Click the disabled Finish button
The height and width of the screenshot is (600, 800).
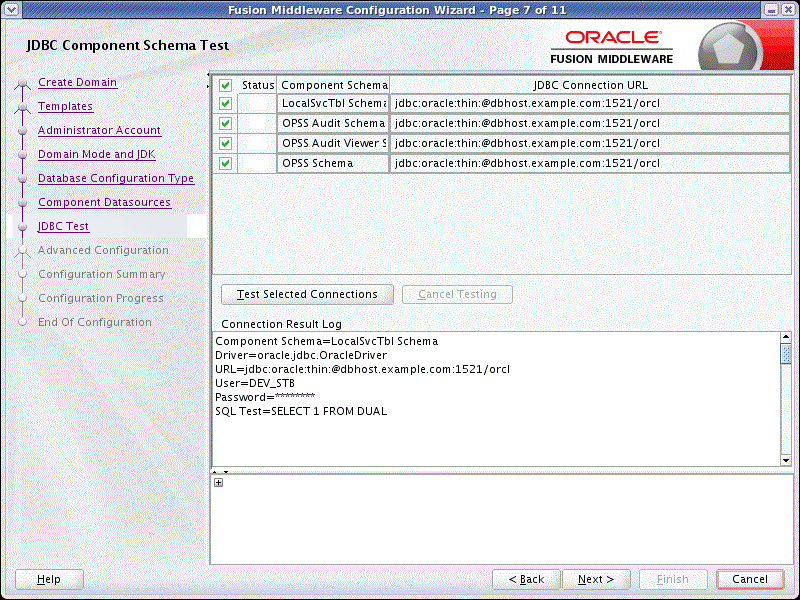(672, 579)
